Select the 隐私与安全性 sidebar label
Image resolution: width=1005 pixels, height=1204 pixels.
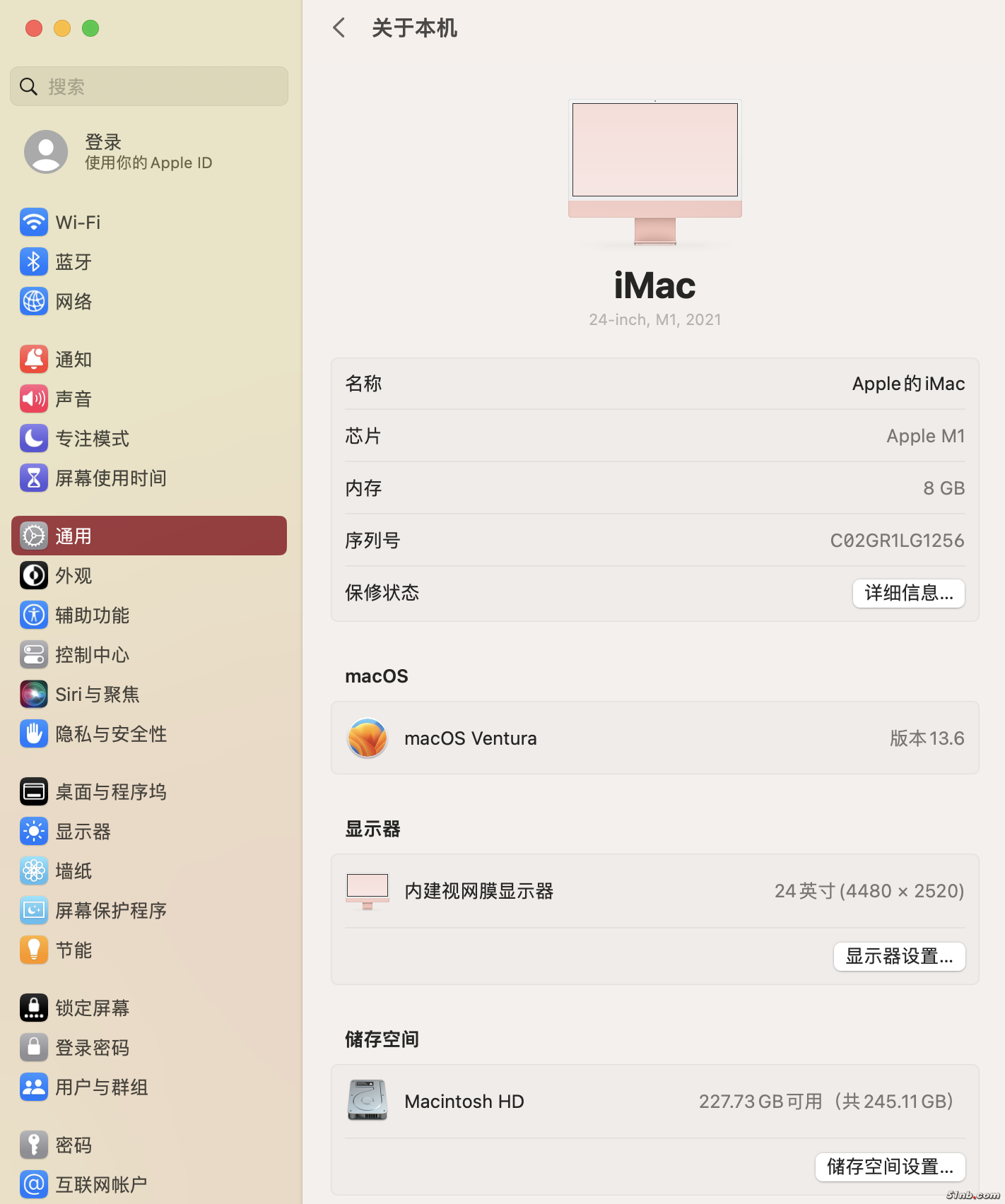tap(111, 734)
